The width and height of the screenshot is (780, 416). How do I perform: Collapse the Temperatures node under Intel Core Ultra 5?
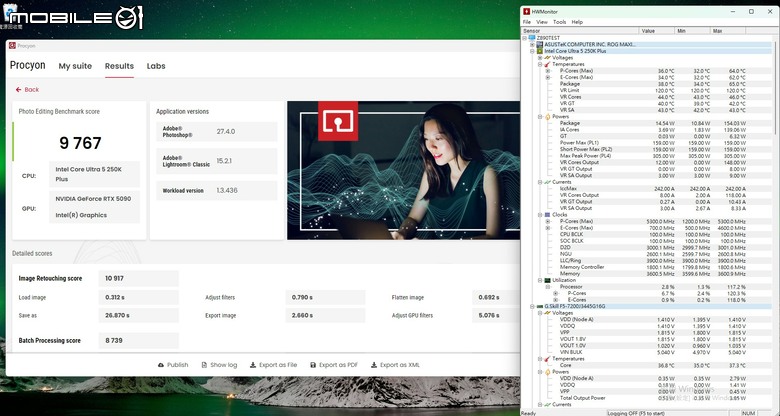(540, 64)
